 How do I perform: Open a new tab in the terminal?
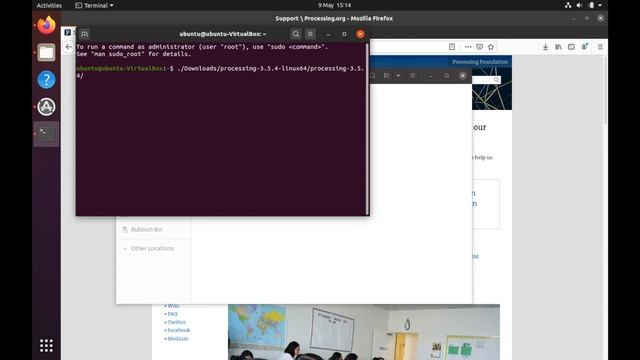tap(84, 34)
